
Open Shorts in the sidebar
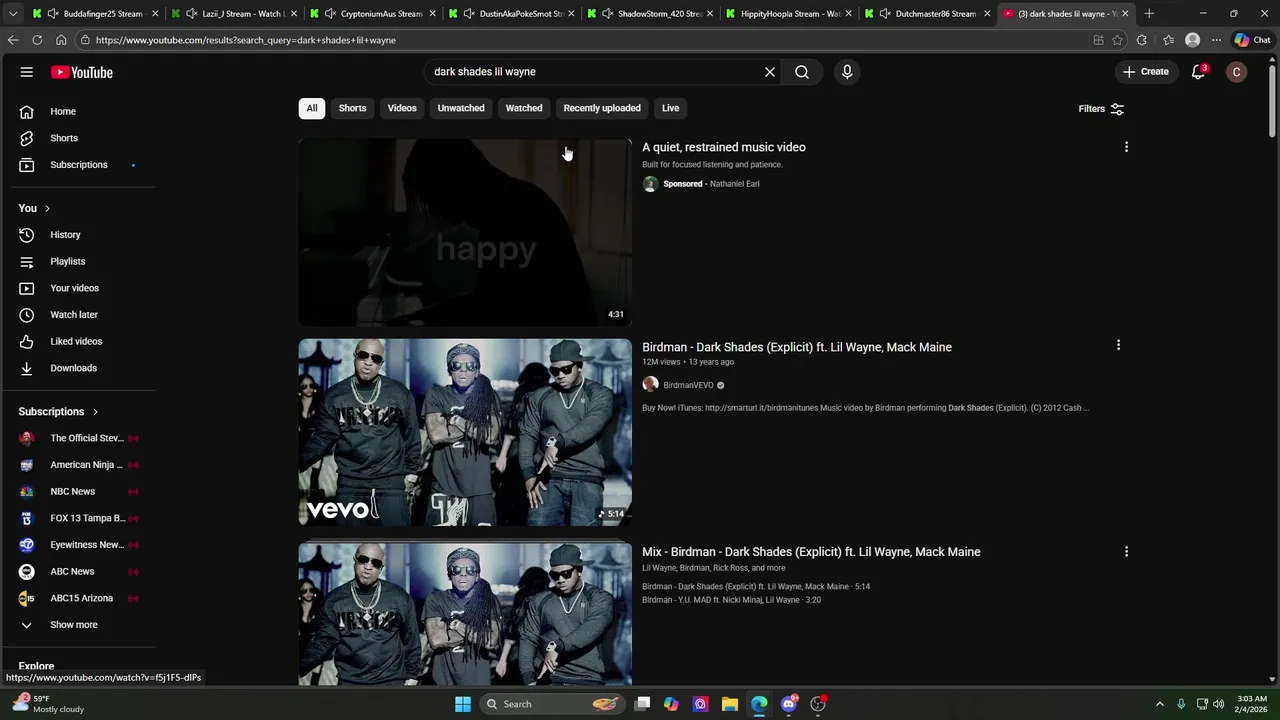[80, 138]
